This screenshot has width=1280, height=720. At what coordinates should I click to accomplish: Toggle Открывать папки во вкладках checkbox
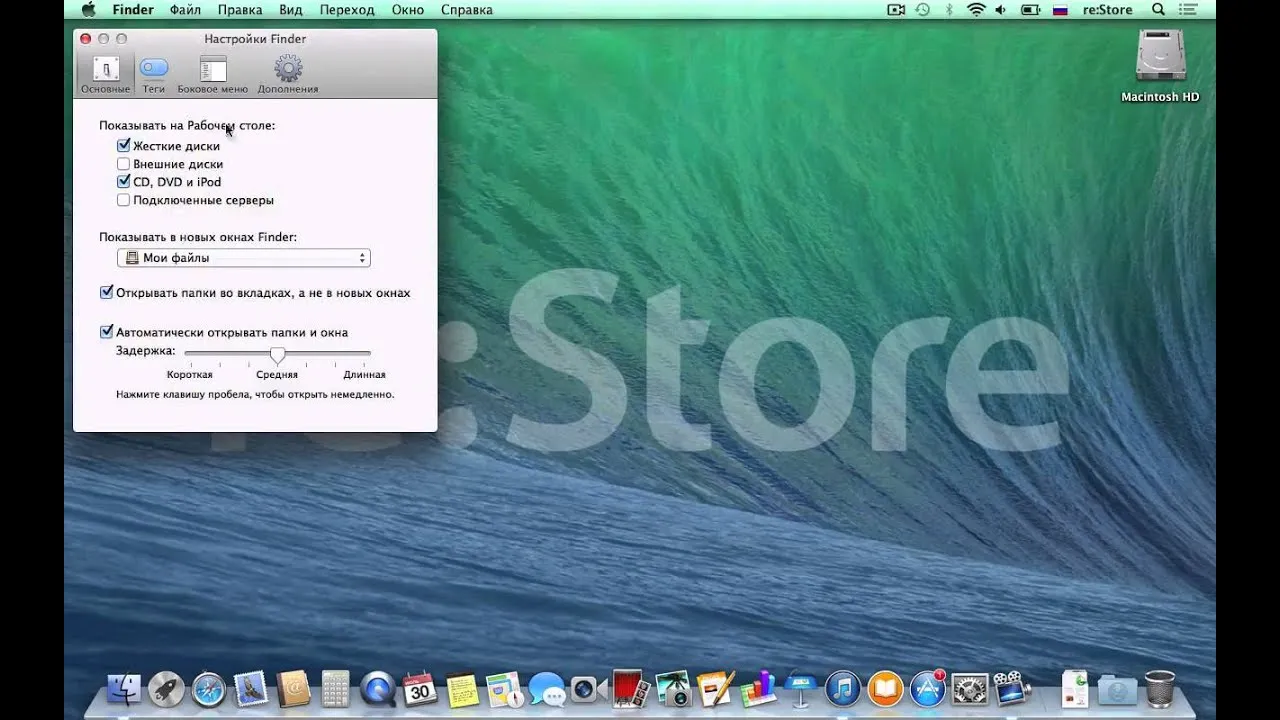[x=107, y=293]
